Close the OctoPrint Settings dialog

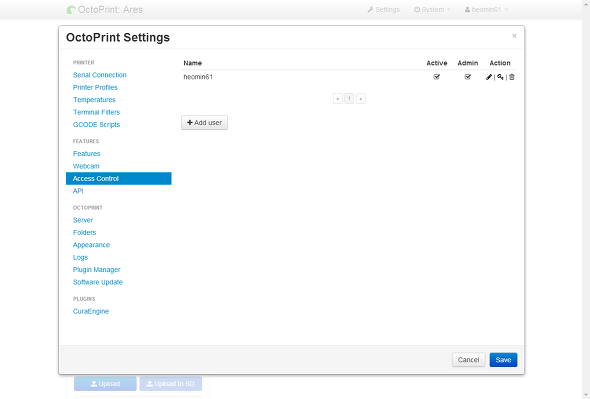514,36
